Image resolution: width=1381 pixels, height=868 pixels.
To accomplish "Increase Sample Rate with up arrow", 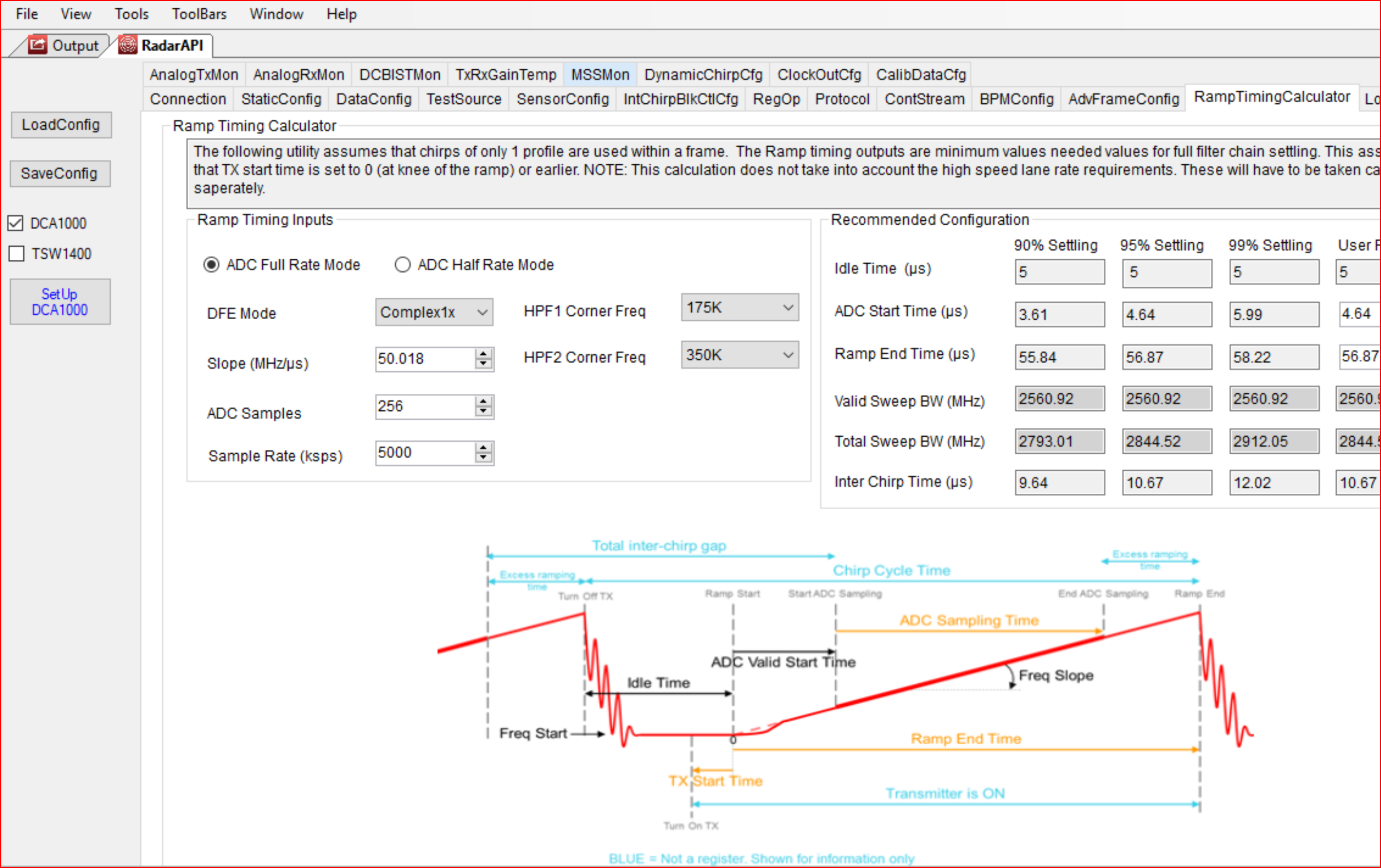I will click(x=484, y=448).
